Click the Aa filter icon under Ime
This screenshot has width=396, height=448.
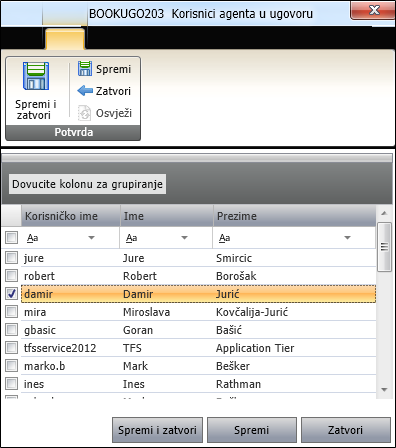[x=132, y=238]
